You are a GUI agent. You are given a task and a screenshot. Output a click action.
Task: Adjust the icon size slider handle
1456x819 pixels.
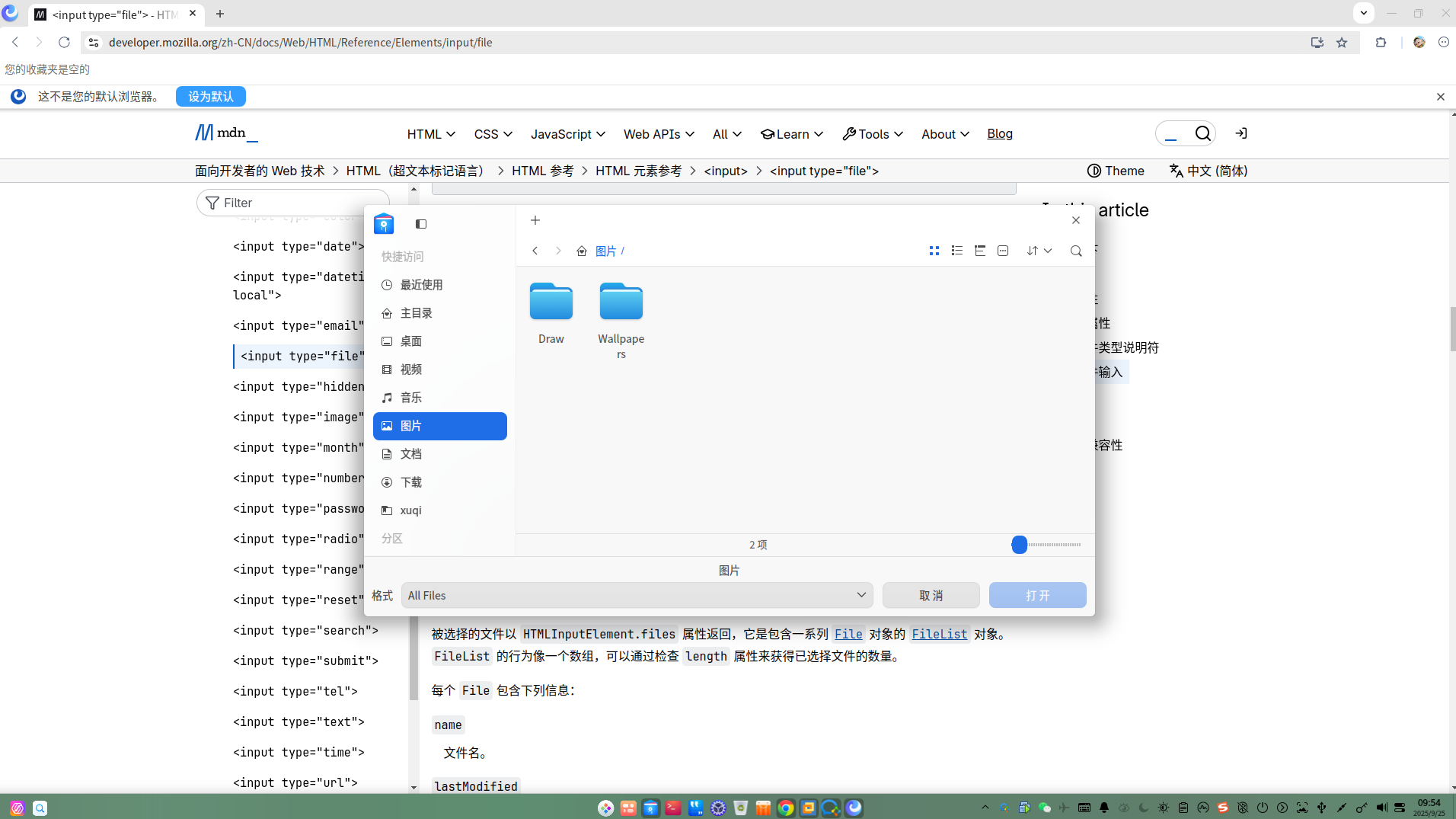(x=1020, y=545)
